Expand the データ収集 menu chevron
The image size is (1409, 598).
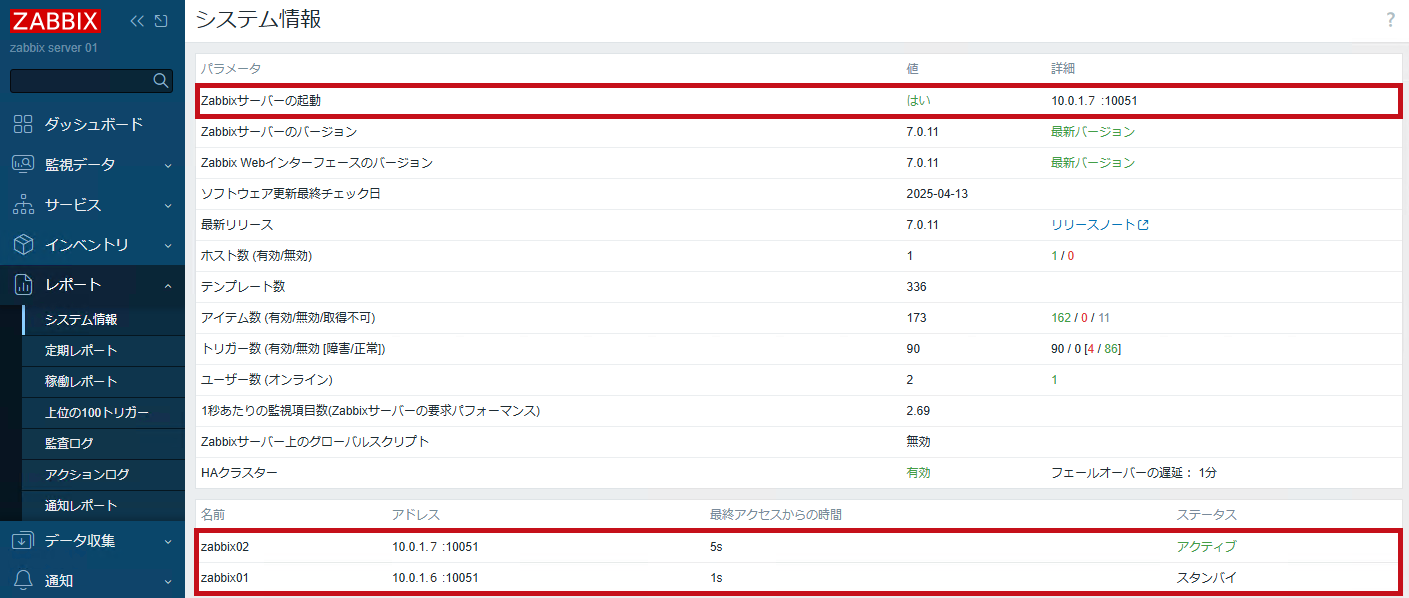168,541
